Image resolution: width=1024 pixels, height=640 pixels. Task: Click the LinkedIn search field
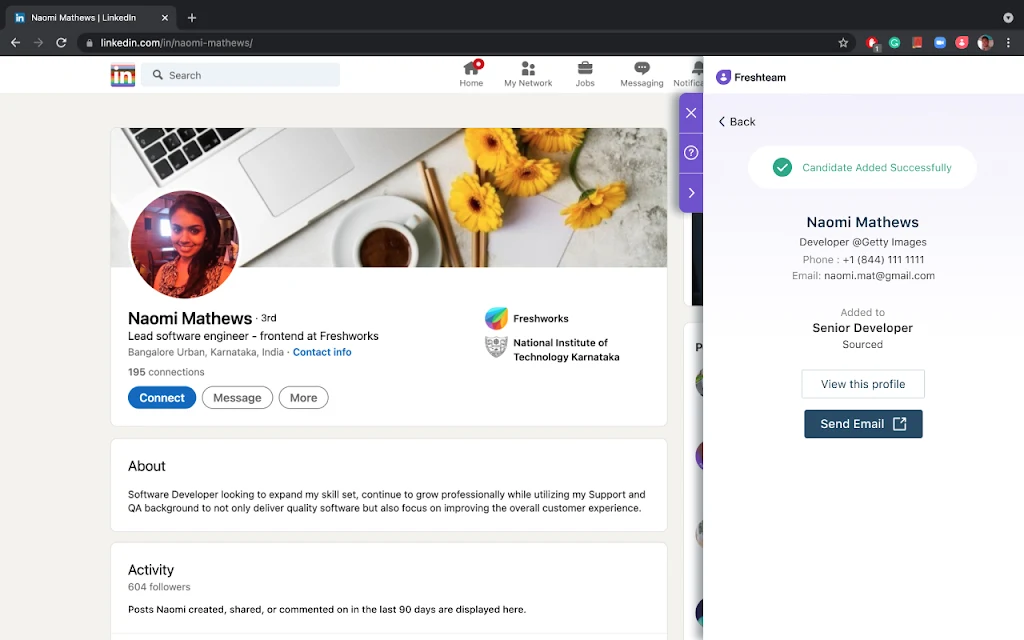coord(240,75)
